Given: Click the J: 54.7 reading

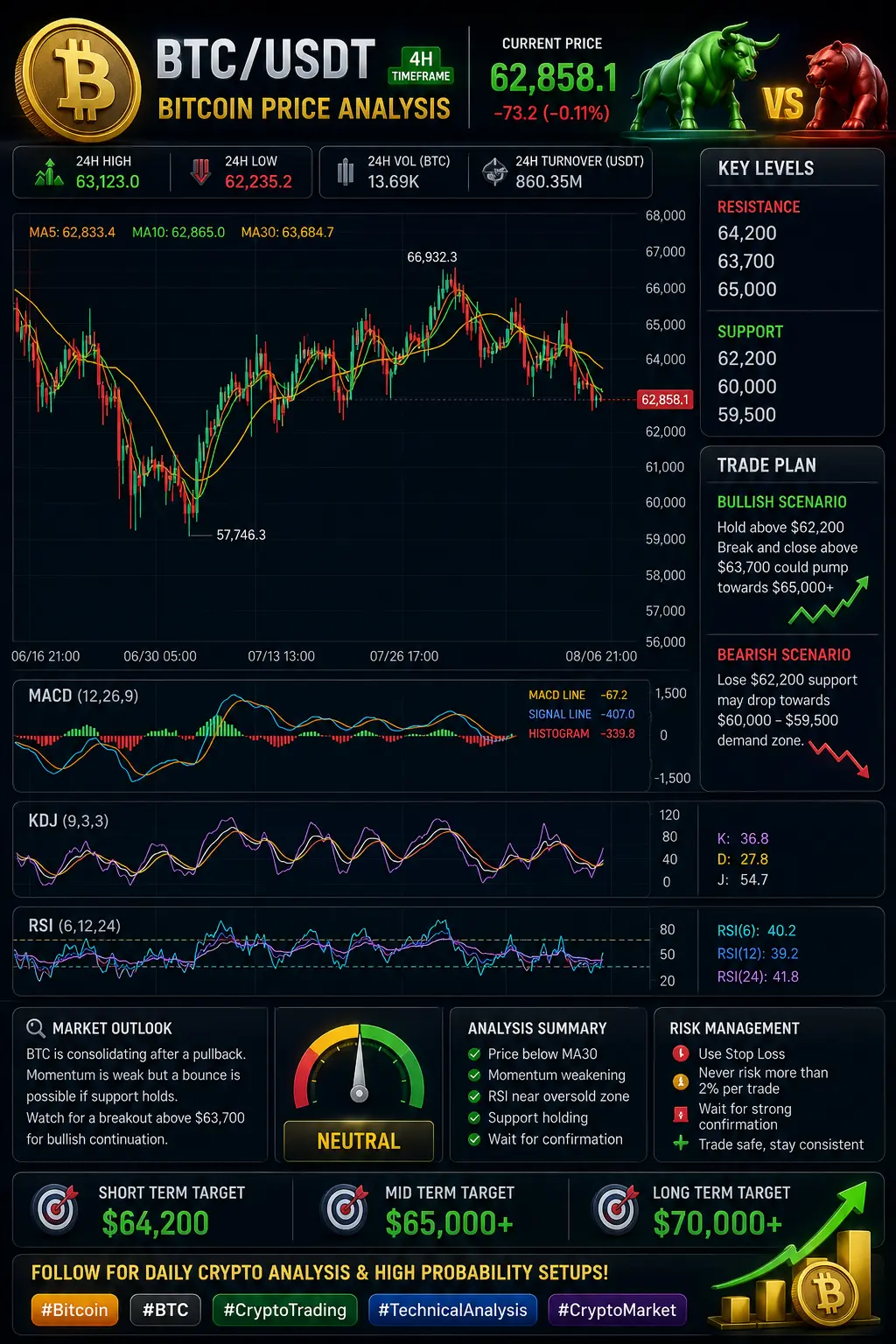Looking at the screenshot, I should click(x=743, y=880).
